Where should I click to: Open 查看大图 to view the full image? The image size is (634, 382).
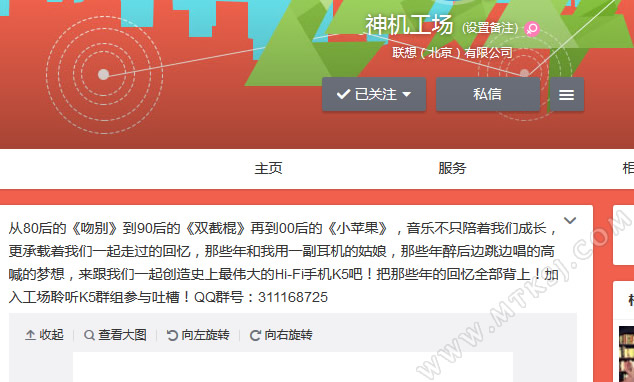coord(115,335)
